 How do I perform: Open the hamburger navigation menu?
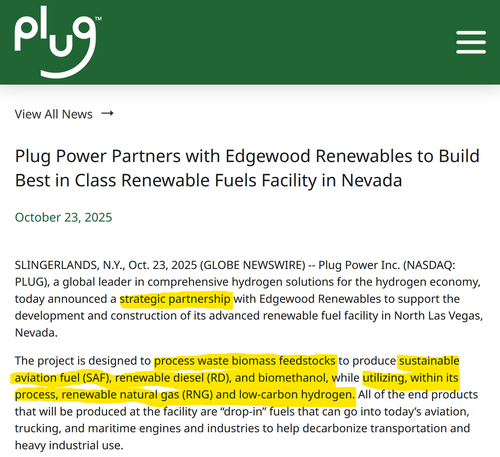(x=471, y=42)
